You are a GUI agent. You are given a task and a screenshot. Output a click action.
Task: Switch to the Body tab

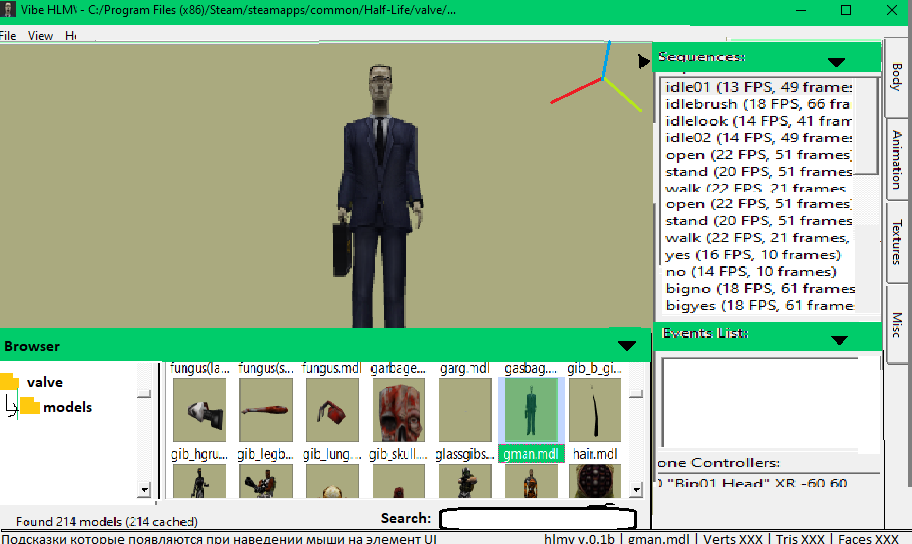897,77
